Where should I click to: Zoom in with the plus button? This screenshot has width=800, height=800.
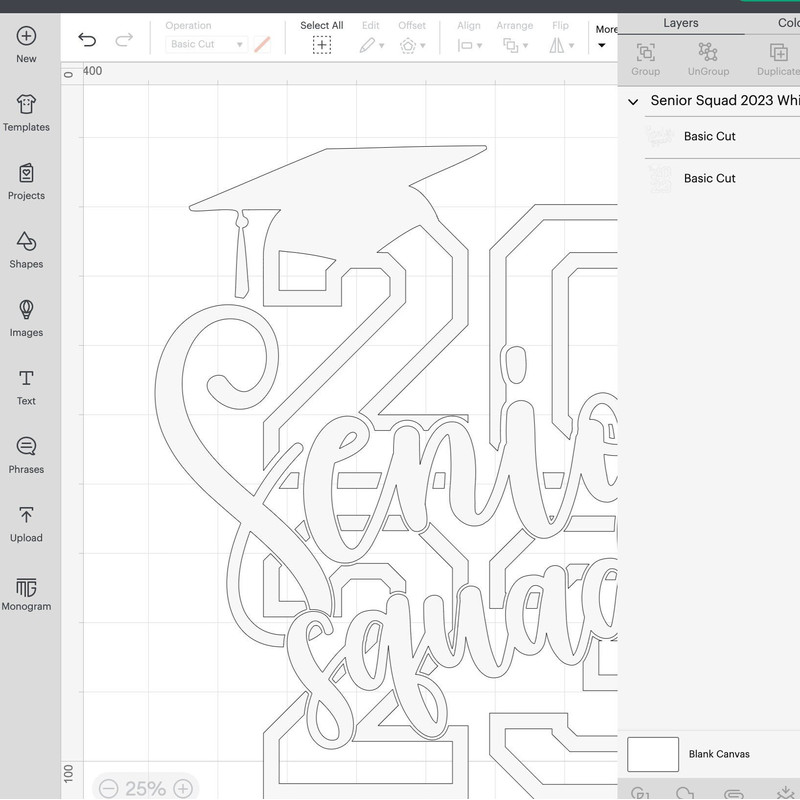(183, 788)
